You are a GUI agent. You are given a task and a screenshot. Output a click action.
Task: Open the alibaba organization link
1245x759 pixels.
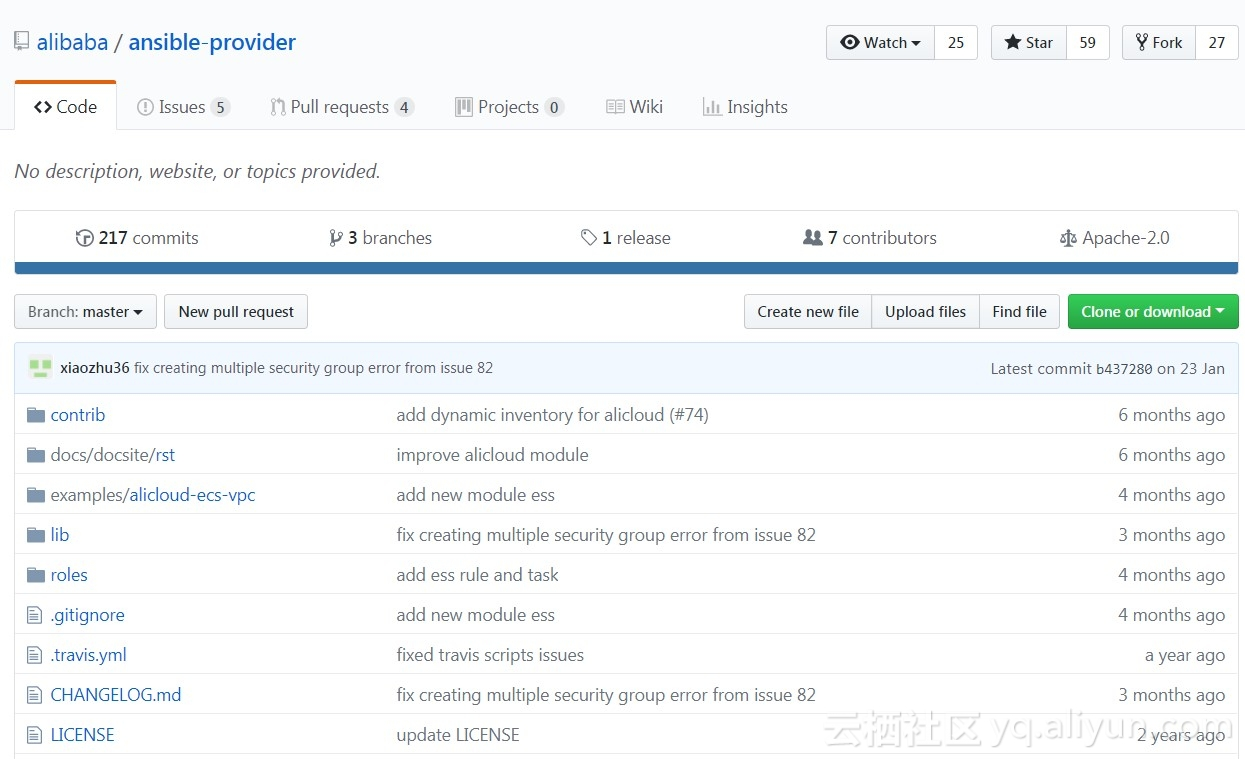pyautogui.click(x=72, y=42)
